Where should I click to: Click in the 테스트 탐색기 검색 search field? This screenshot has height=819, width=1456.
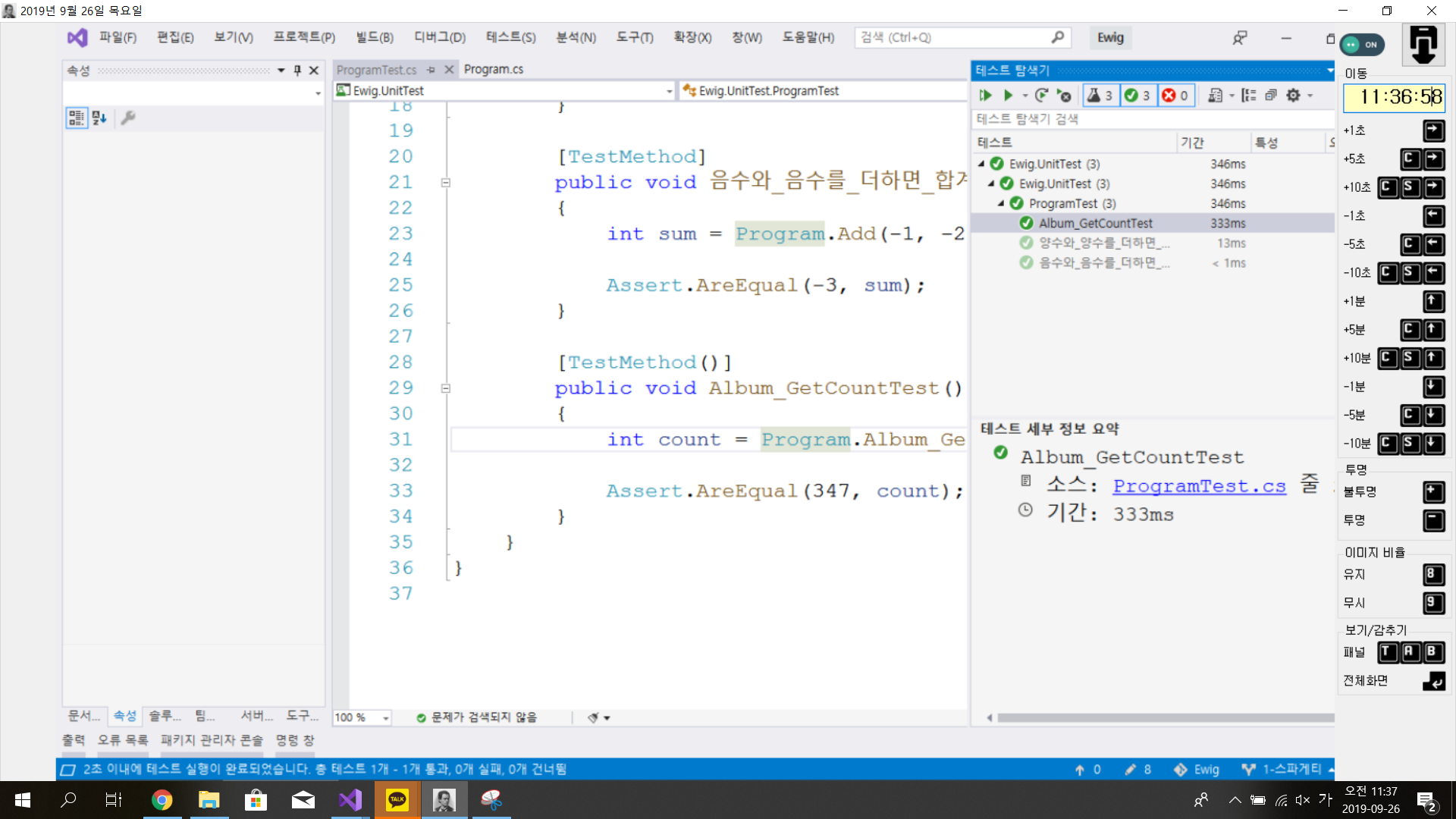(1153, 119)
